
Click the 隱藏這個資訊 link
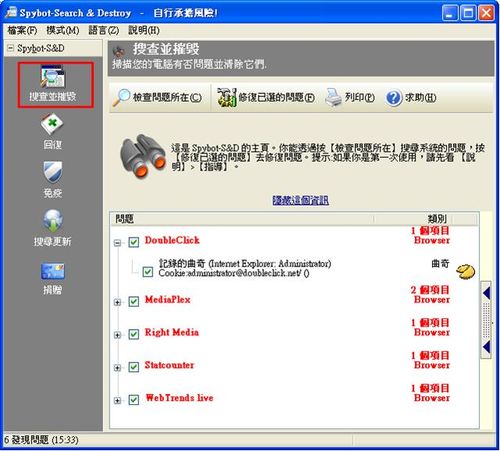[300, 200]
